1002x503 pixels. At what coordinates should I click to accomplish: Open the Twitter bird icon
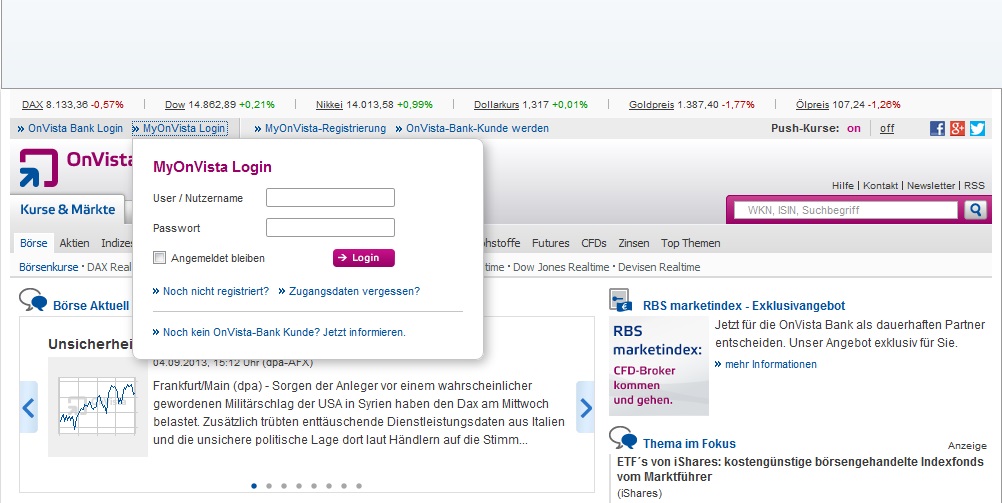click(x=977, y=128)
